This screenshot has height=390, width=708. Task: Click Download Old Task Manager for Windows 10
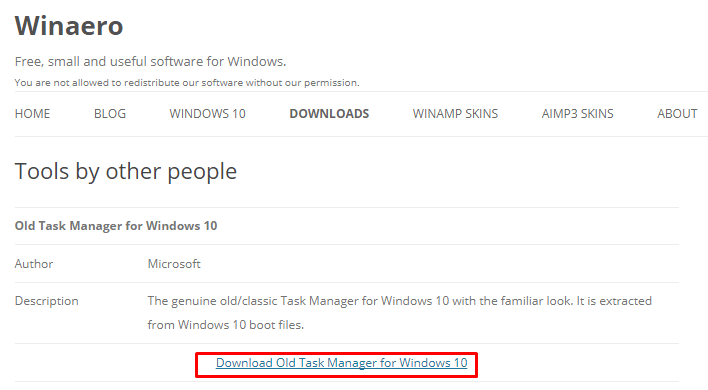(x=341, y=363)
